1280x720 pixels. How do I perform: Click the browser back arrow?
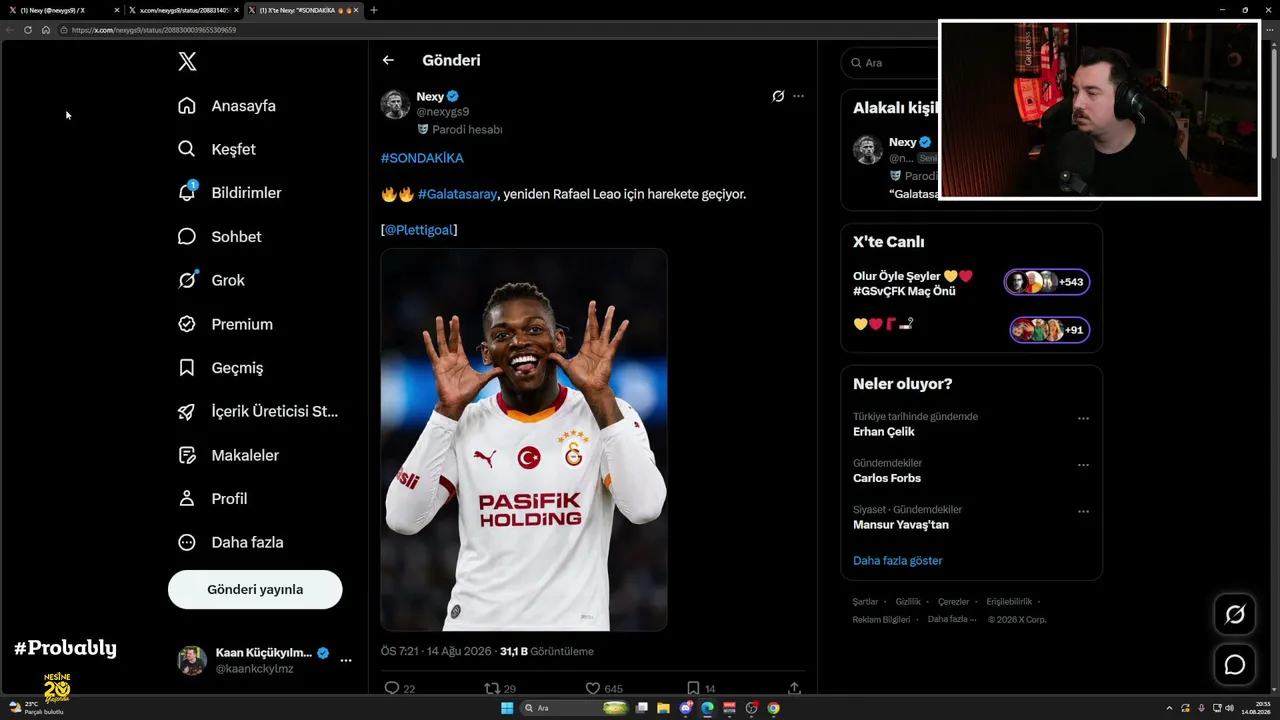(10, 30)
